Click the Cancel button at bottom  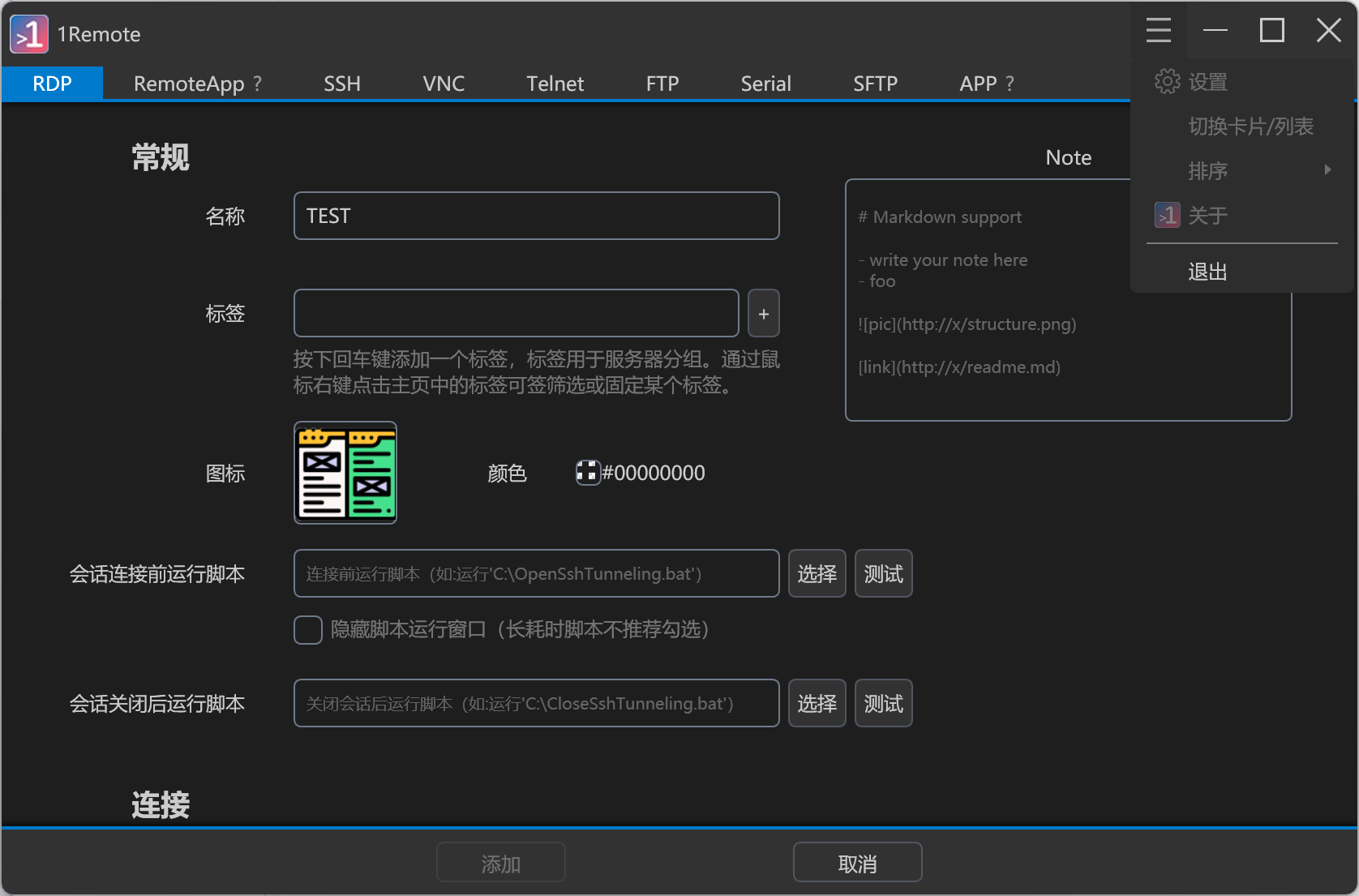click(x=857, y=864)
